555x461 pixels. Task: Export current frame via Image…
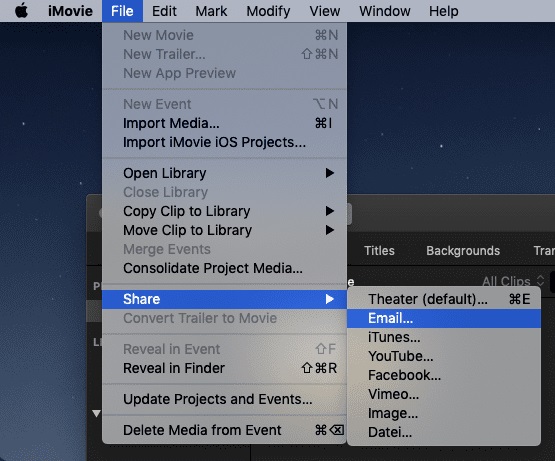(x=444, y=413)
